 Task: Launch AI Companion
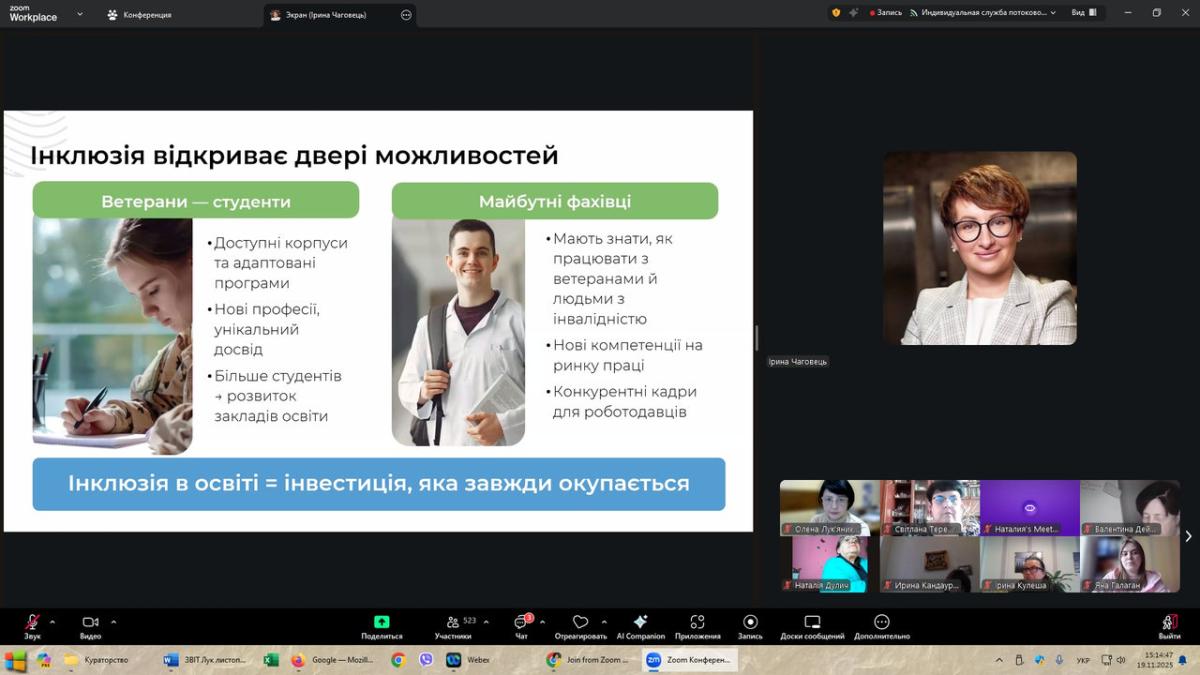click(641, 623)
